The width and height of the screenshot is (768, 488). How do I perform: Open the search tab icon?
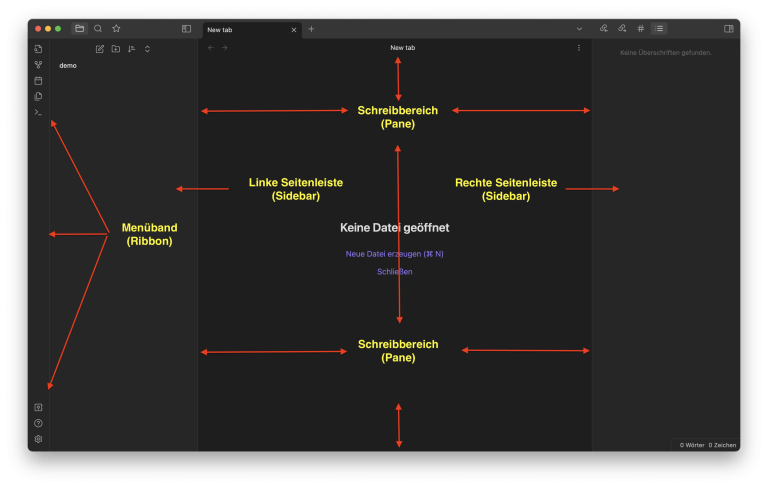(98, 28)
